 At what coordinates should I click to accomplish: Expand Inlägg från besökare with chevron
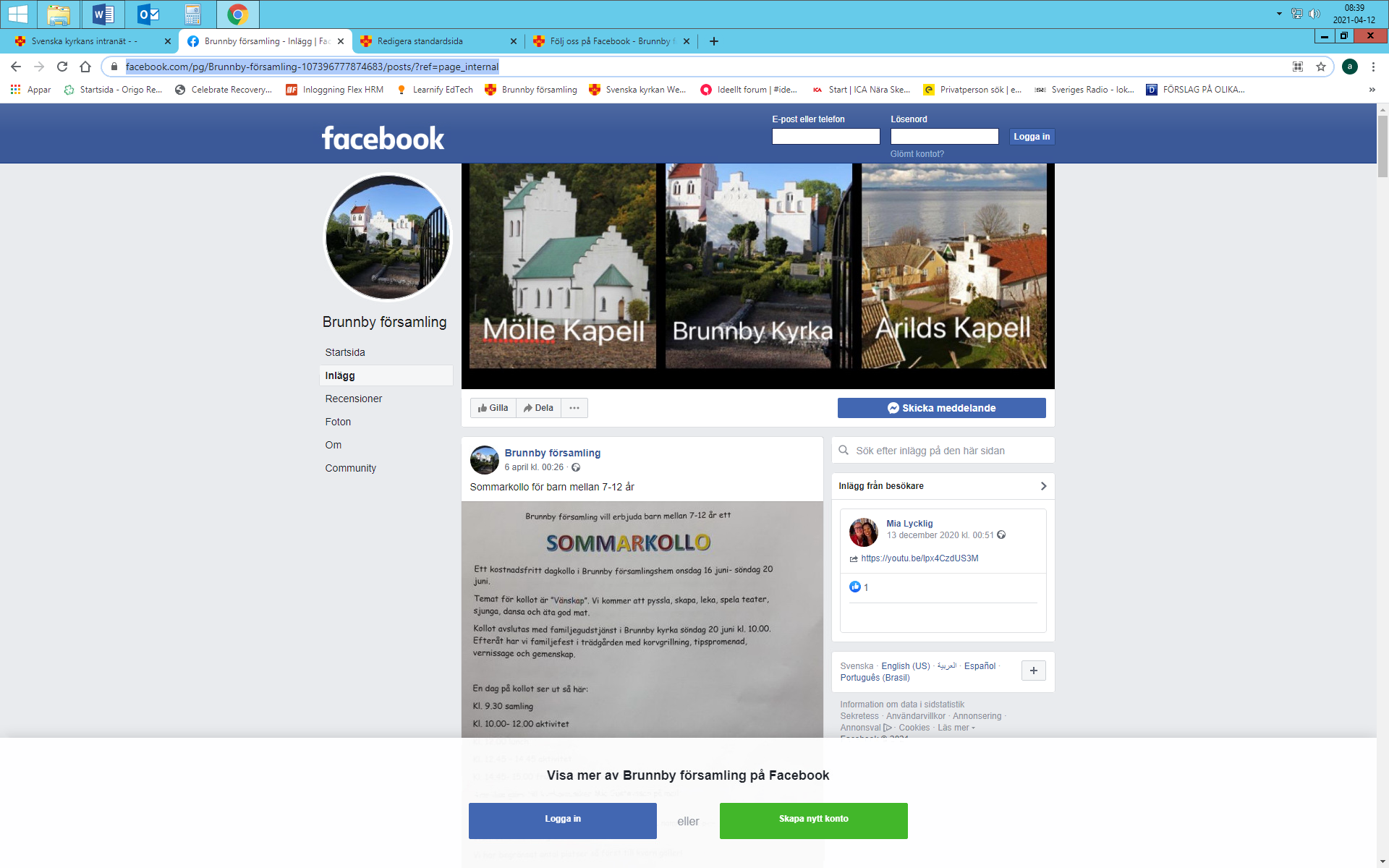(x=1043, y=486)
